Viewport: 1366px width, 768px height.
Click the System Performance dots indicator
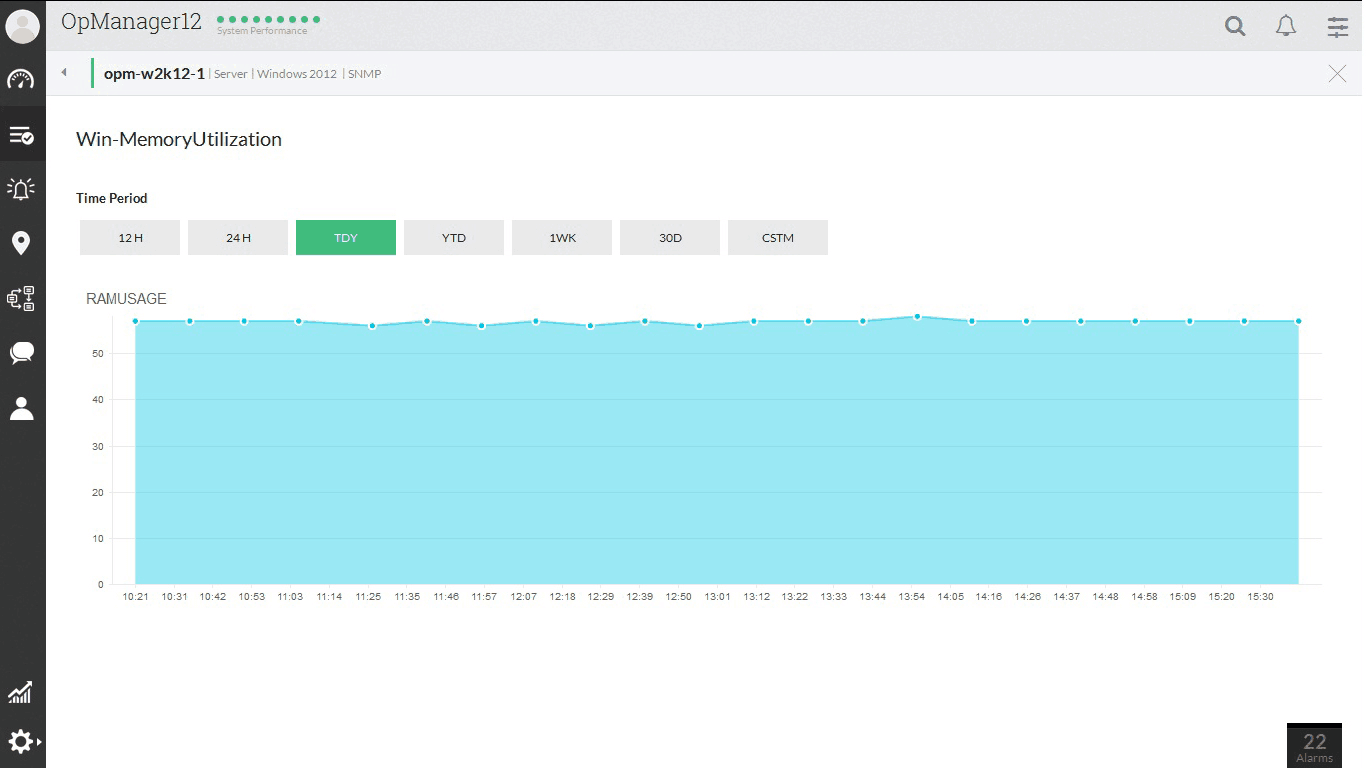(x=268, y=19)
